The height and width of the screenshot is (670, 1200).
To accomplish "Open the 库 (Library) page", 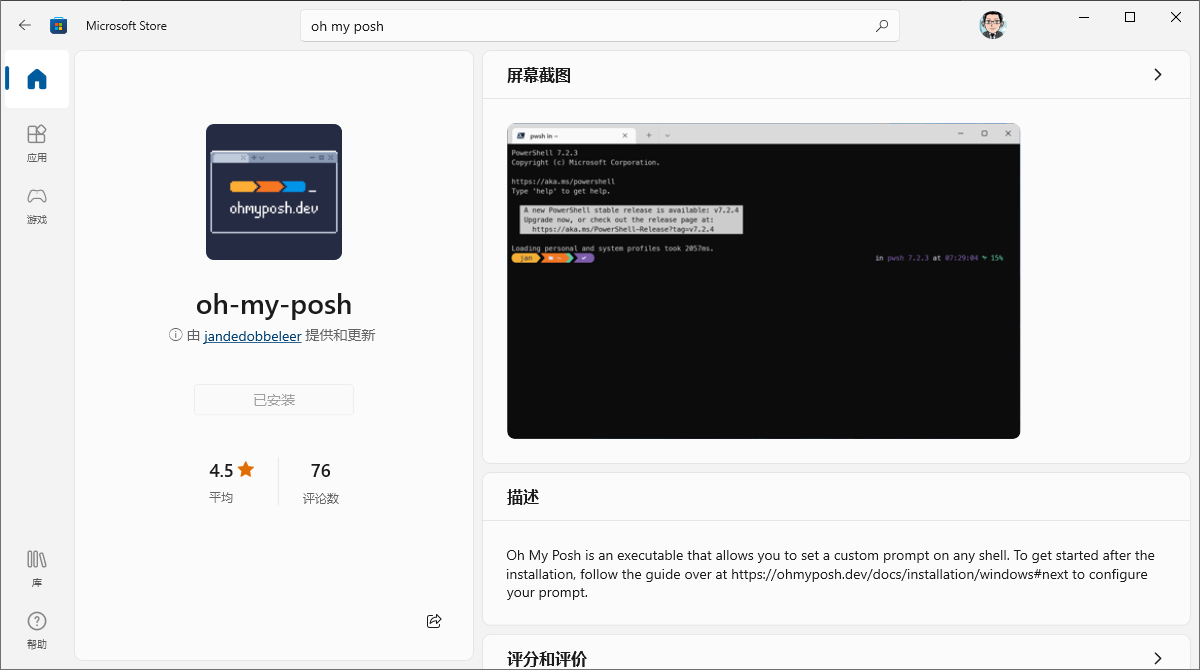I will point(37,567).
